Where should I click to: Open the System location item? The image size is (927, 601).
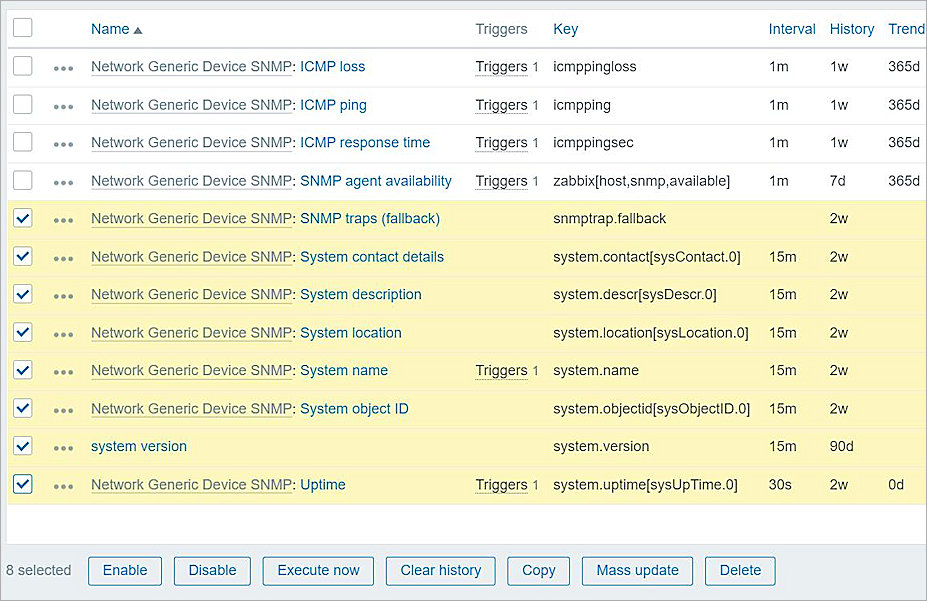click(351, 333)
